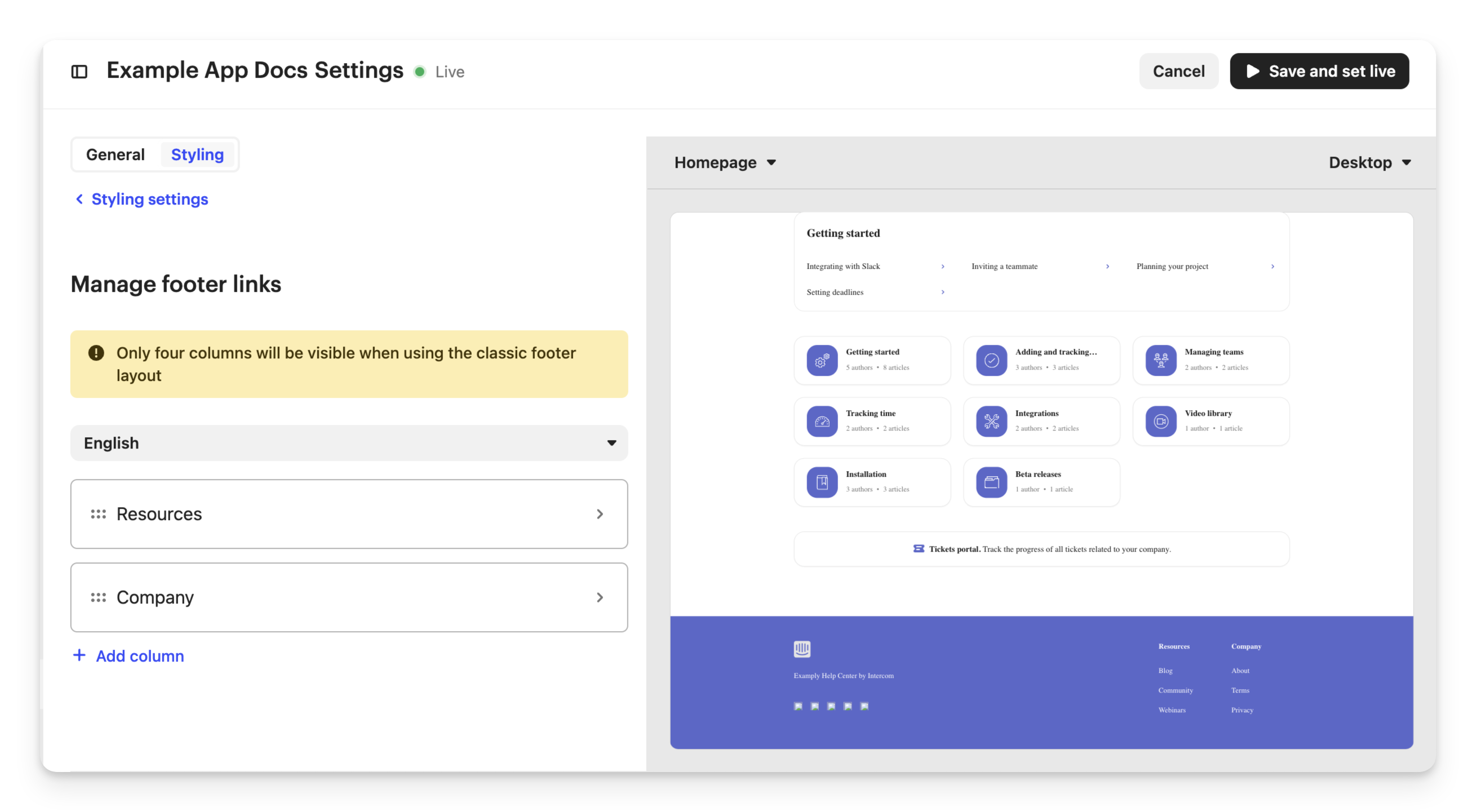Click the Getting started collection gear icon
The height and width of the screenshot is (812, 1476).
[x=822, y=360]
